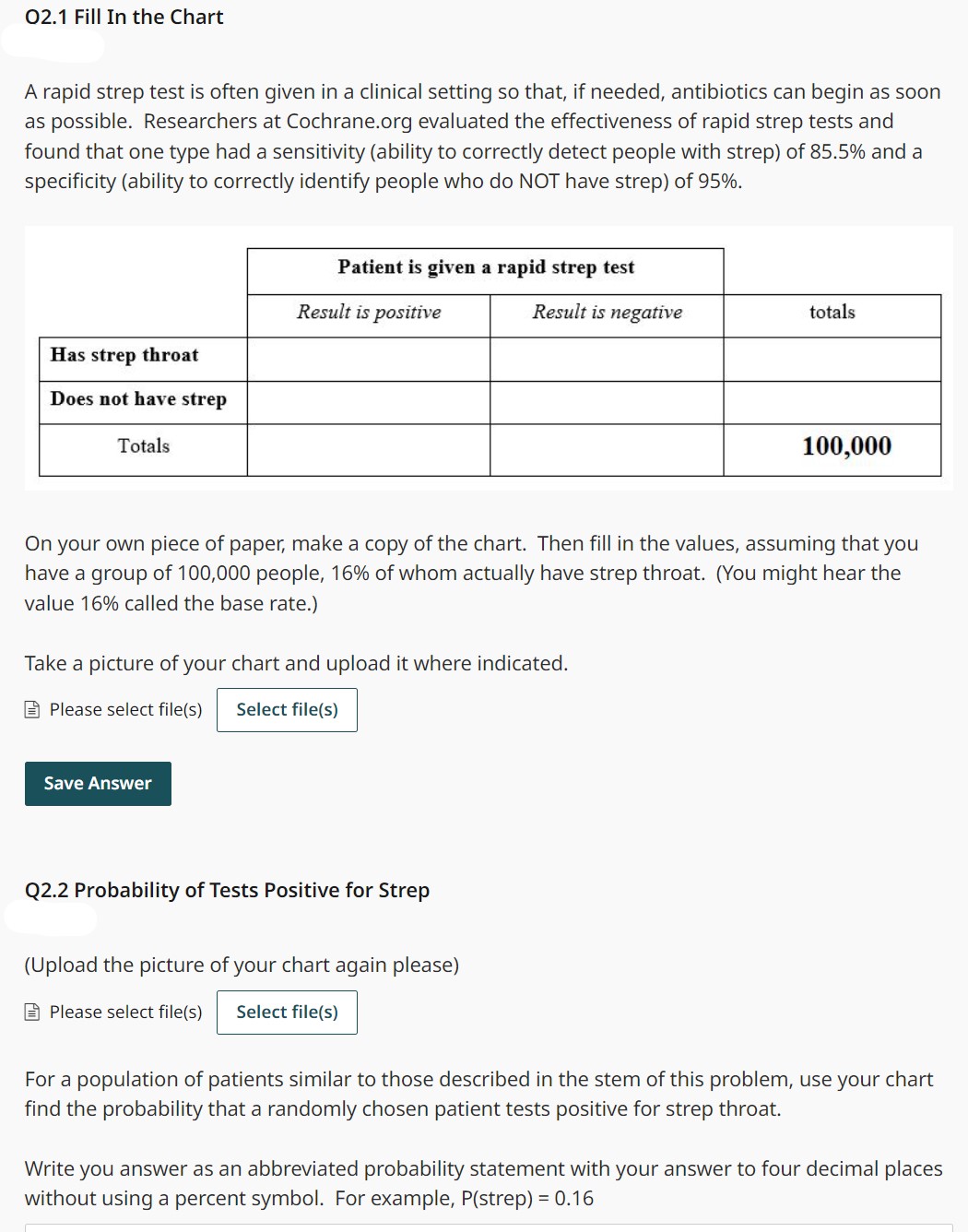Click the answer input field at page bottom
968x1232 pixels.
[484, 1227]
